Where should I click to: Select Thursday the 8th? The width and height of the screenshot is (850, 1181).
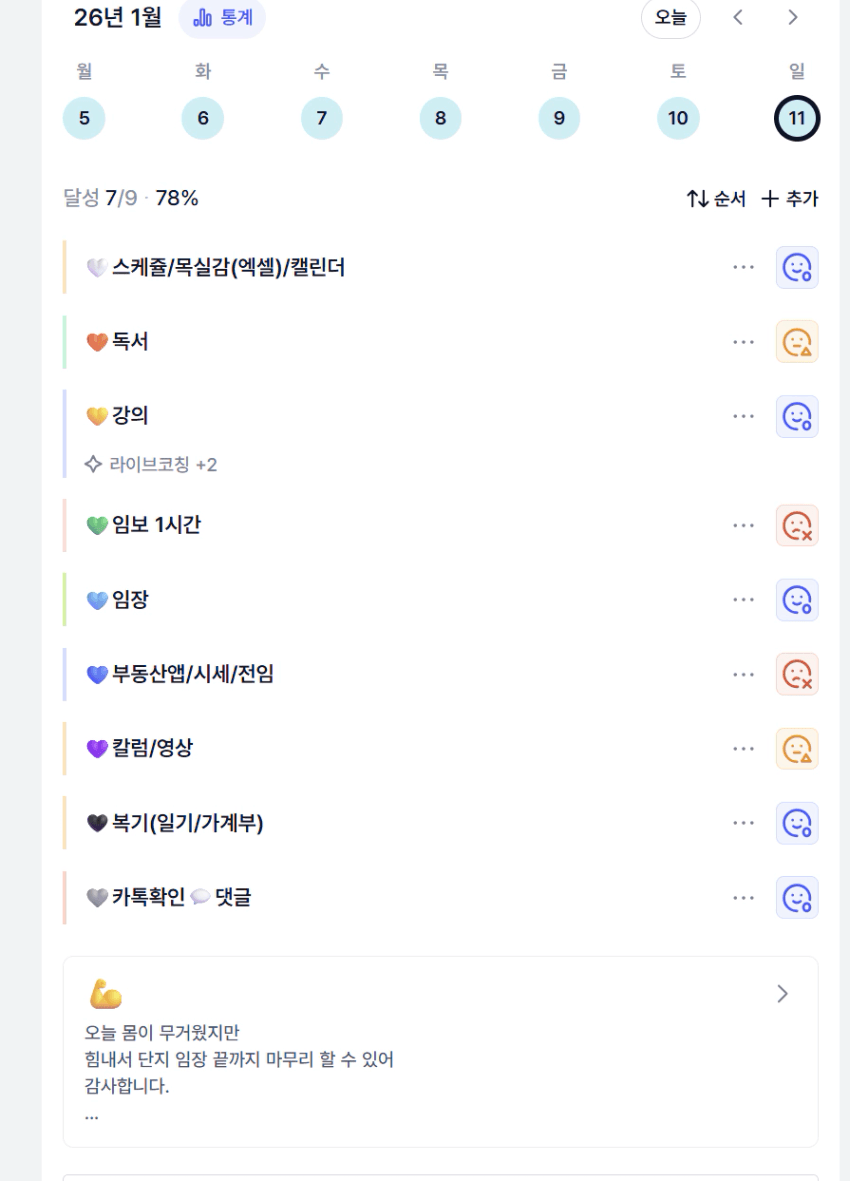coord(440,118)
